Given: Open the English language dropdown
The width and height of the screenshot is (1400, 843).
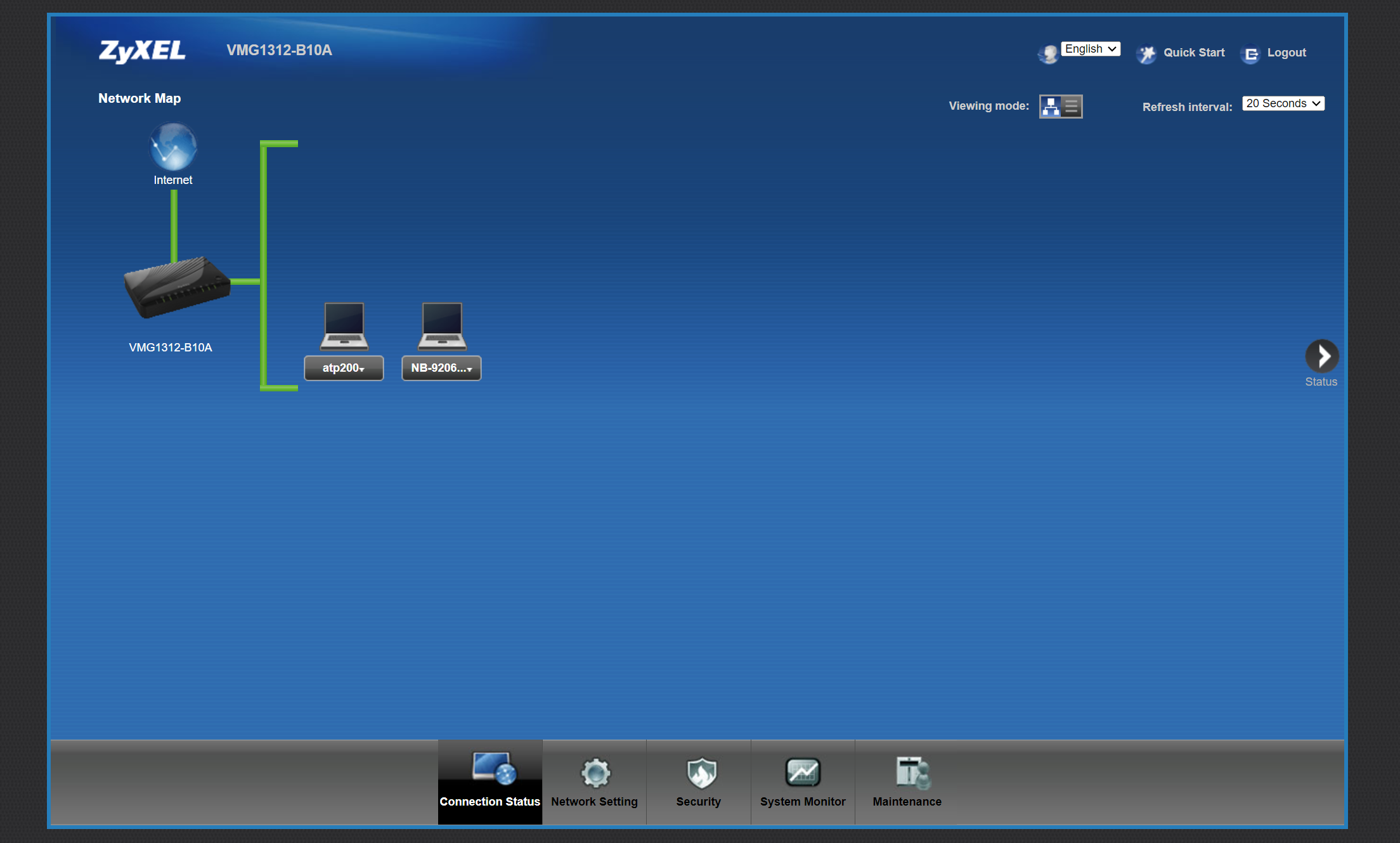Looking at the screenshot, I should coord(1091,49).
